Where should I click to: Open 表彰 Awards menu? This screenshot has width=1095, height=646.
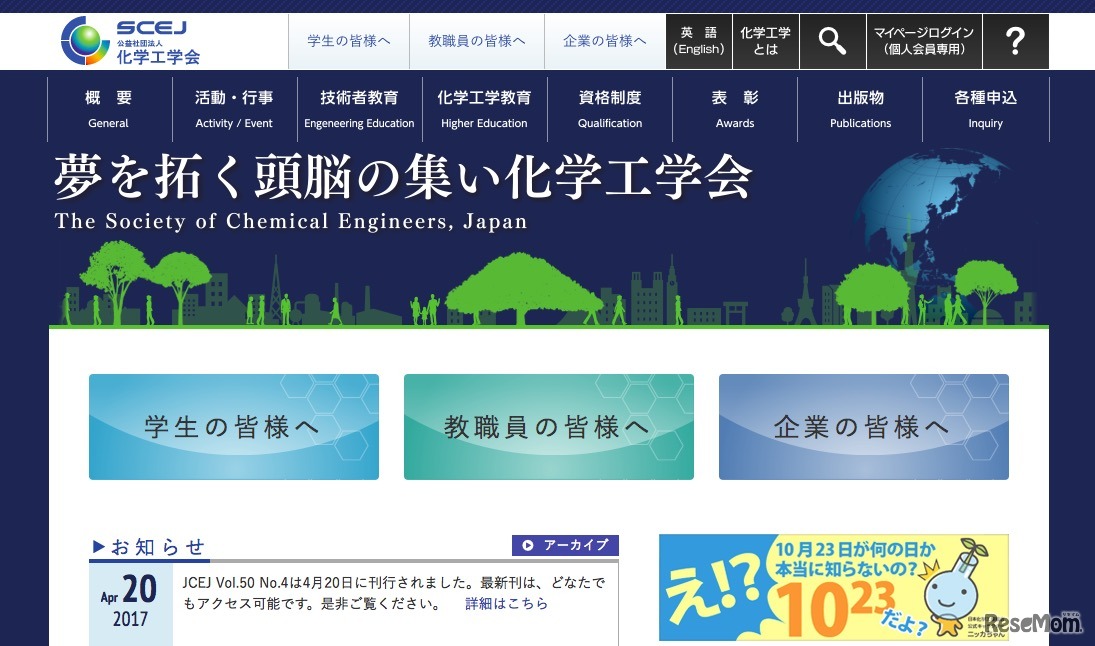(x=735, y=109)
